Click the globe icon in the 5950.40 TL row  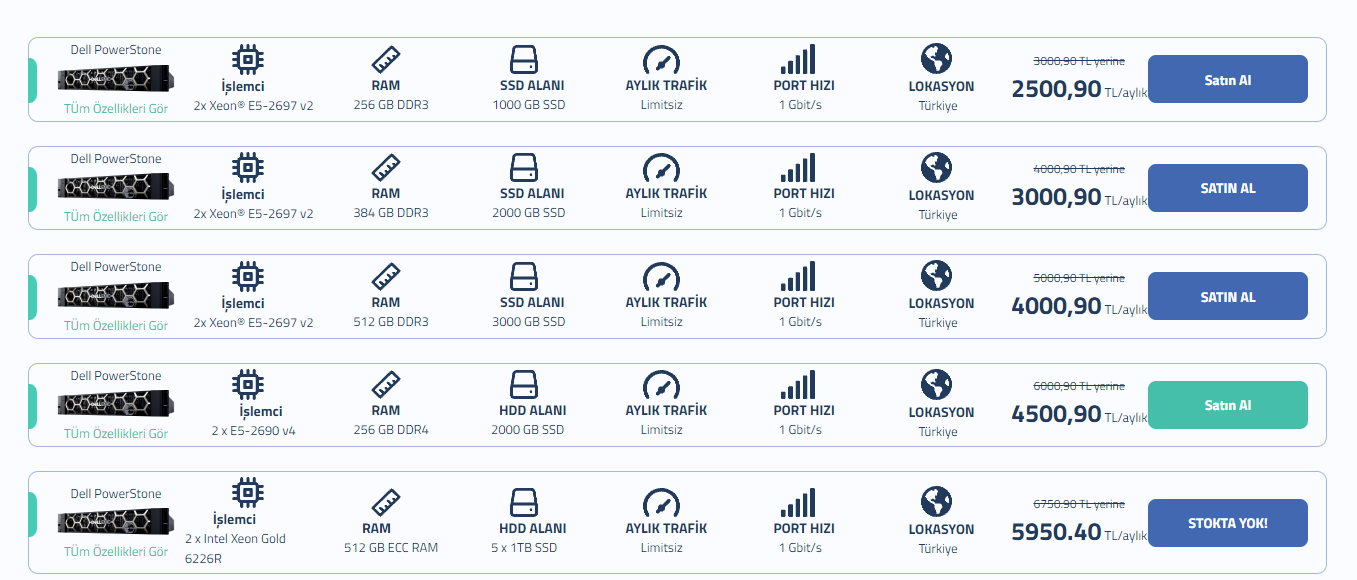(x=937, y=501)
